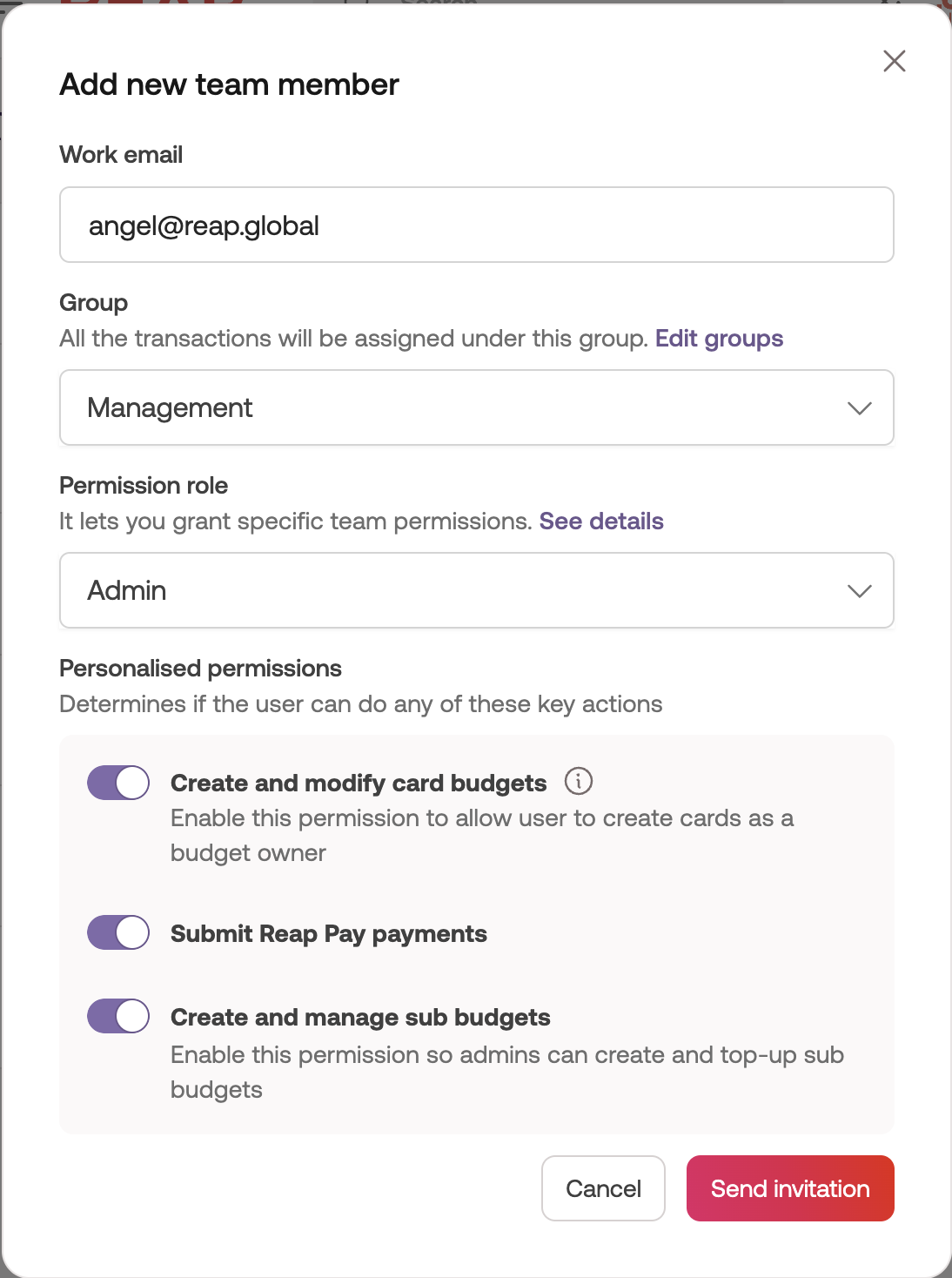Click the Work email field label
This screenshot has width=952, height=1278.
[121, 154]
